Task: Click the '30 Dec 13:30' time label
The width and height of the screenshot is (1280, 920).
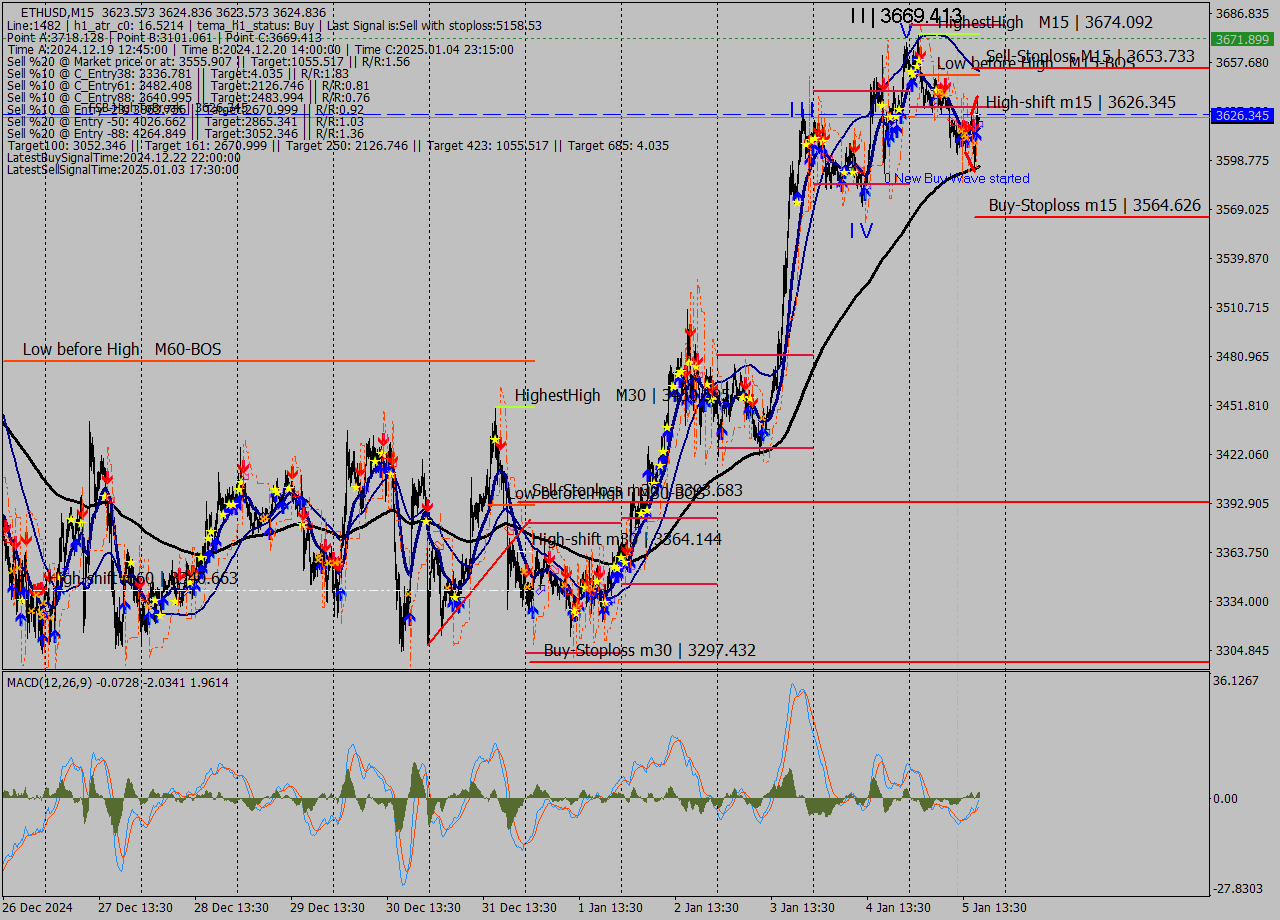Action: (x=424, y=908)
